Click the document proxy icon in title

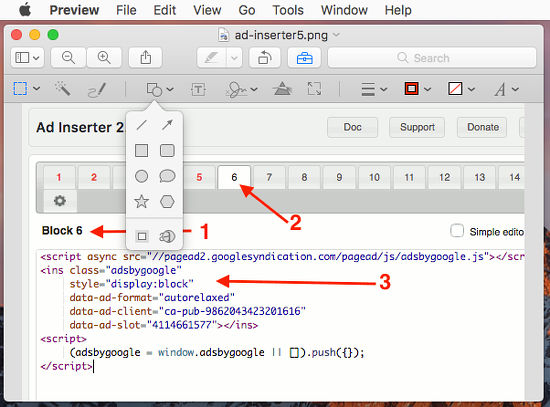[x=223, y=35]
